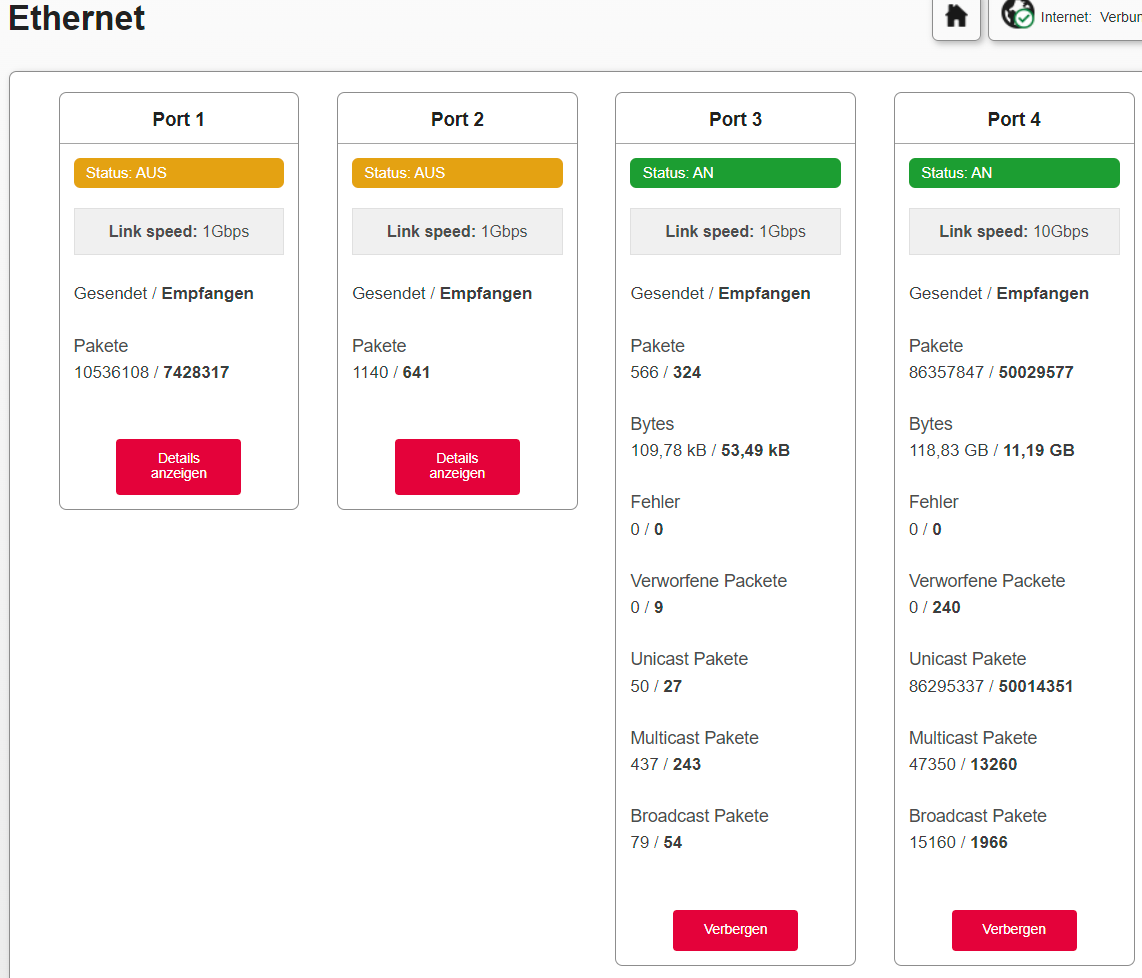Viewport: 1142px width, 978px height.
Task: Click the Internet status text label
Action: tap(1090, 17)
